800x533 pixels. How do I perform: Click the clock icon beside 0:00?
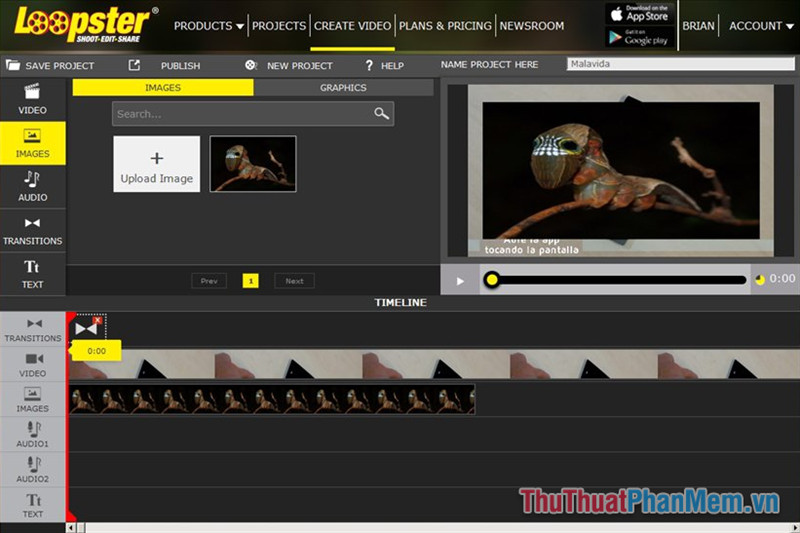coord(760,280)
